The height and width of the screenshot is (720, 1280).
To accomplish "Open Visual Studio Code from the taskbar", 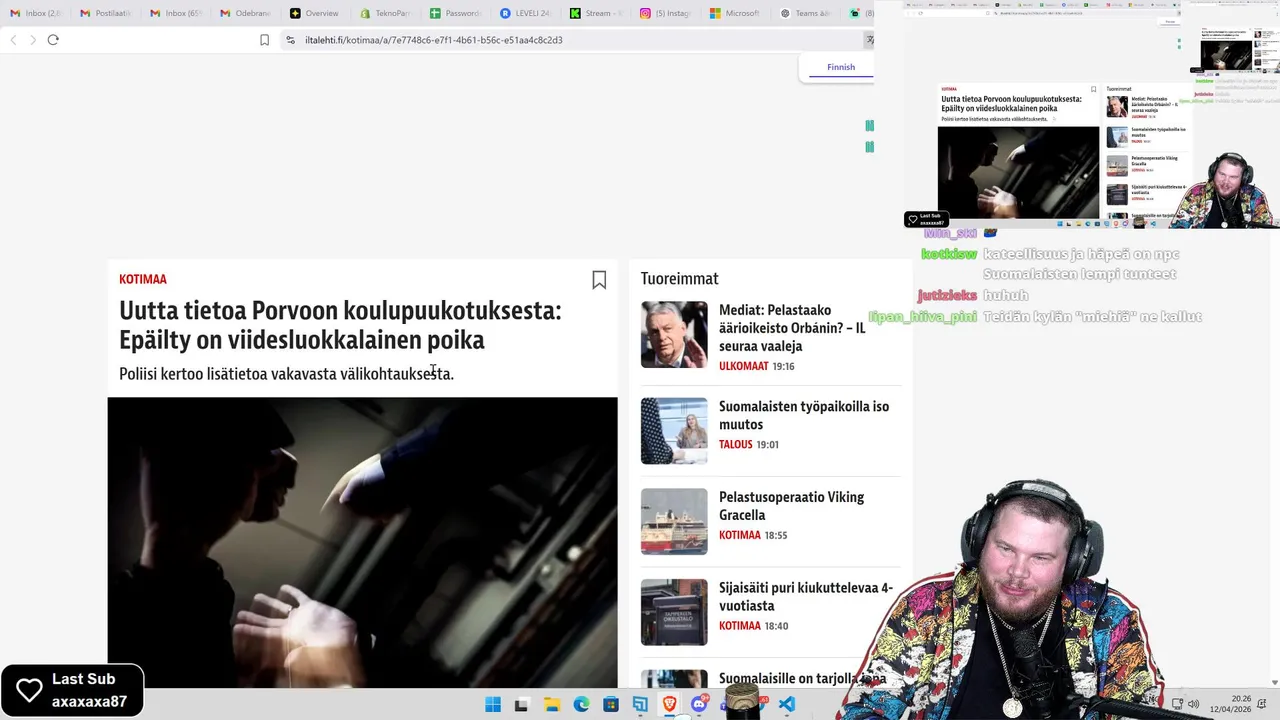I will (x=787, y=704).
